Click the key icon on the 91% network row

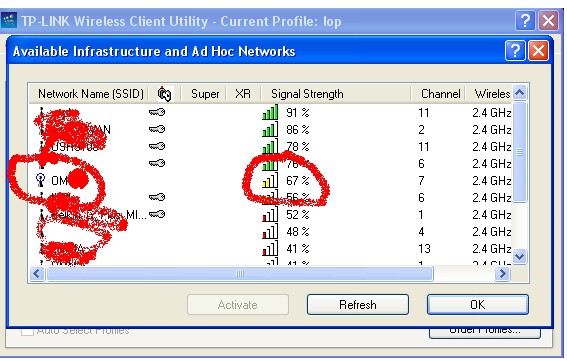tap(157, 112)
